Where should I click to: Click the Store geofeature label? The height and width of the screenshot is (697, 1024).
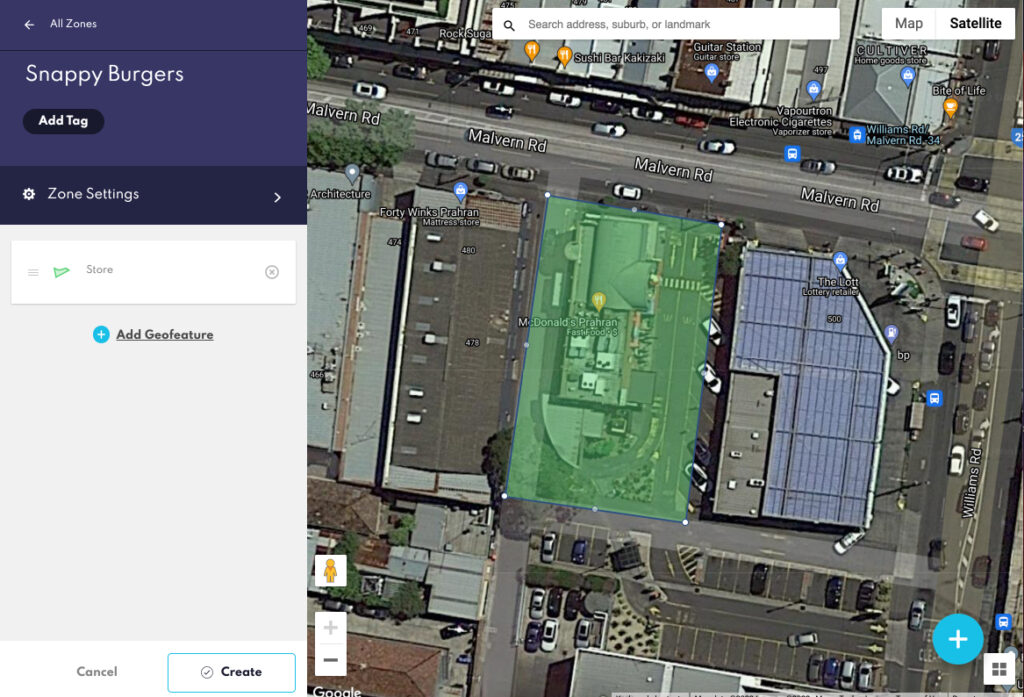pyautogui.click(x=99, y=270)
